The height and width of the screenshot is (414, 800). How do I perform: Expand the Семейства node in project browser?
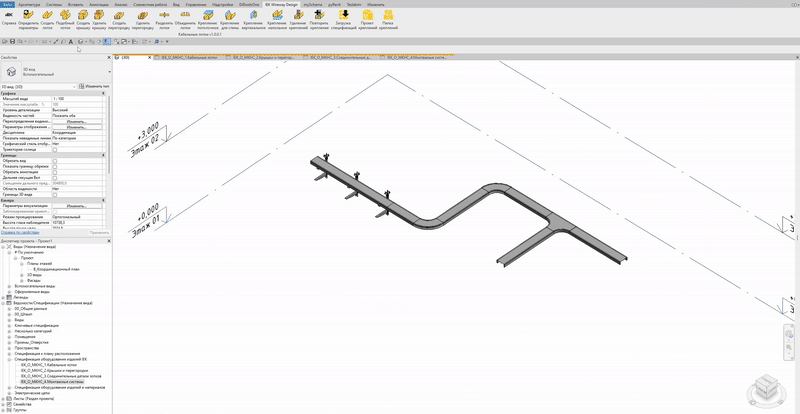point(5,405)
